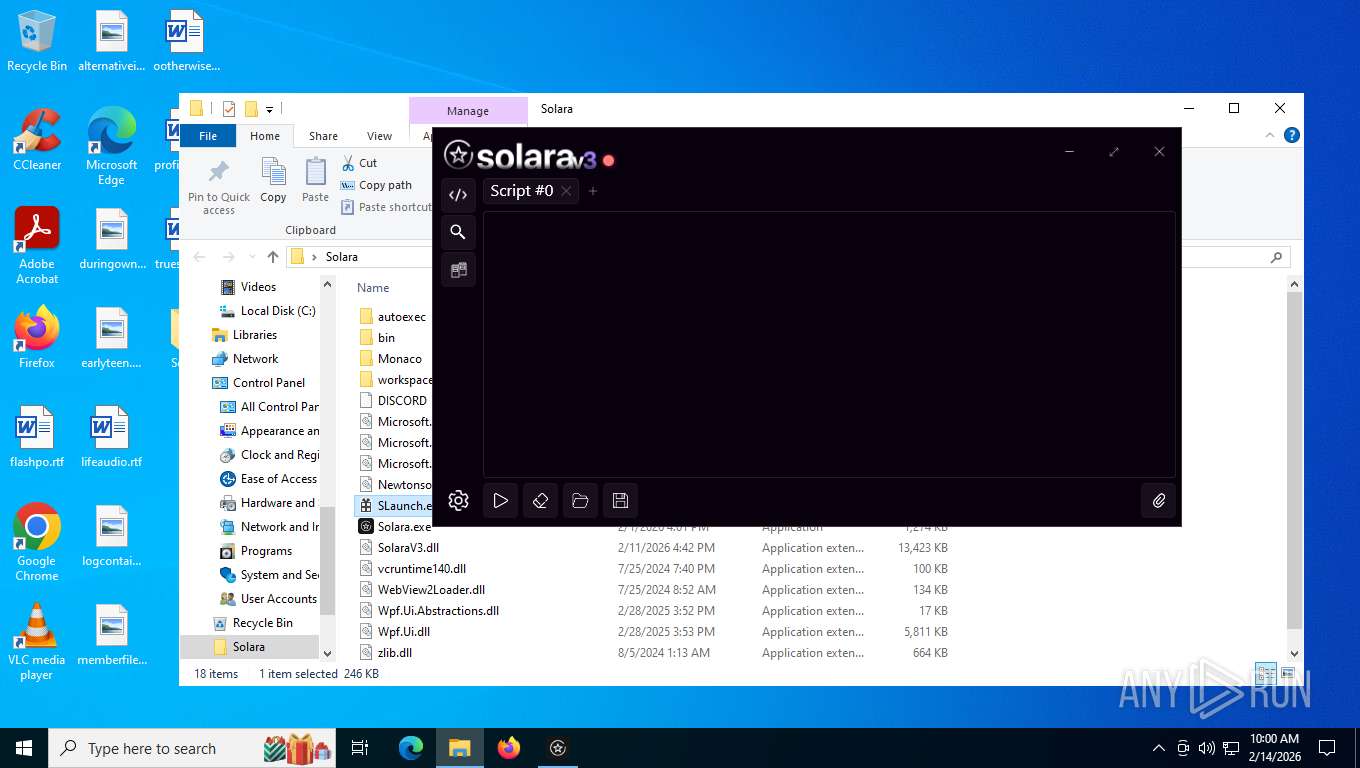Click Solara in the address bar

pos(341,257)
